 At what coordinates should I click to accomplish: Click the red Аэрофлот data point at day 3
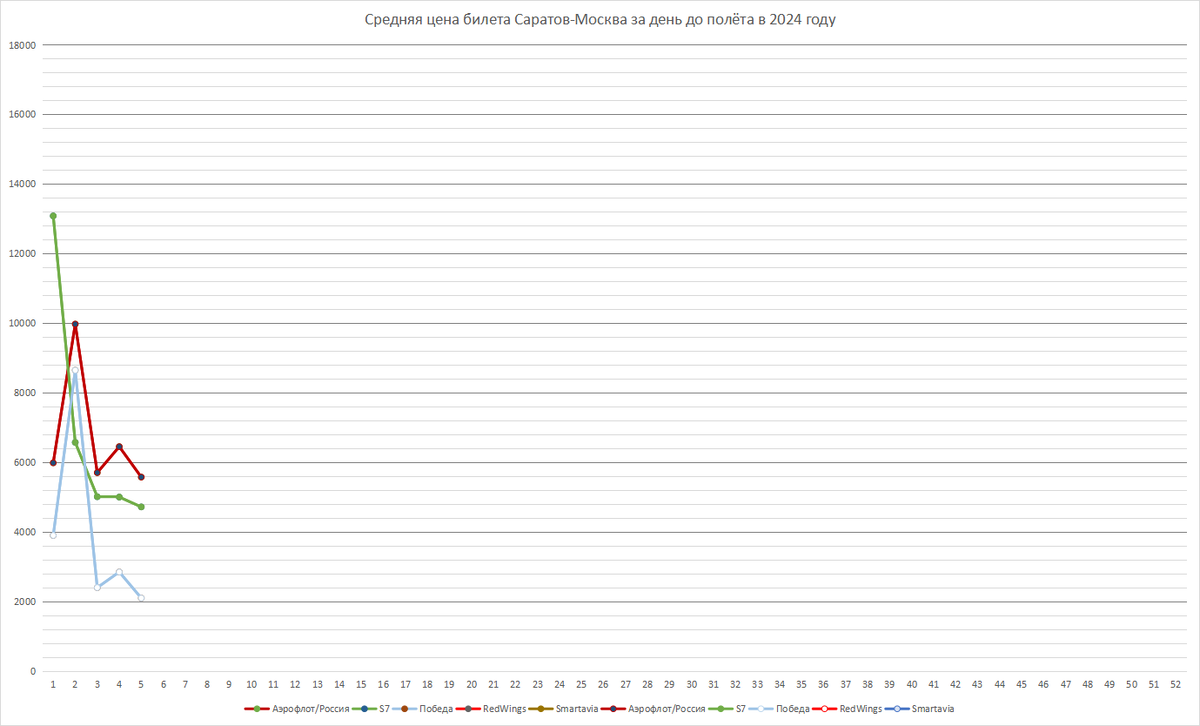97,472
